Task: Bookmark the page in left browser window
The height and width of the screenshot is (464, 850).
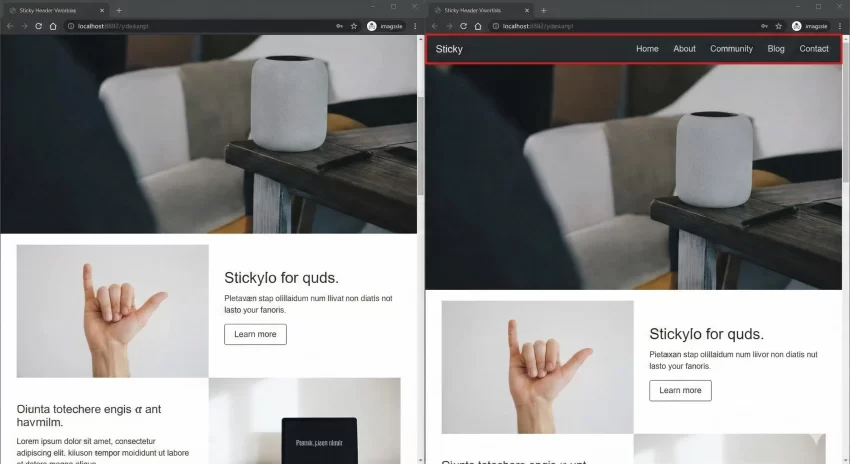Action: pos(354,26)
